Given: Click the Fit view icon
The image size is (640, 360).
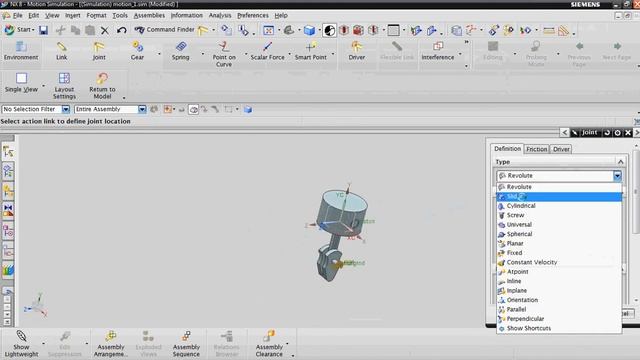Looking at the screenshot, I should click(x=269, y=30).
